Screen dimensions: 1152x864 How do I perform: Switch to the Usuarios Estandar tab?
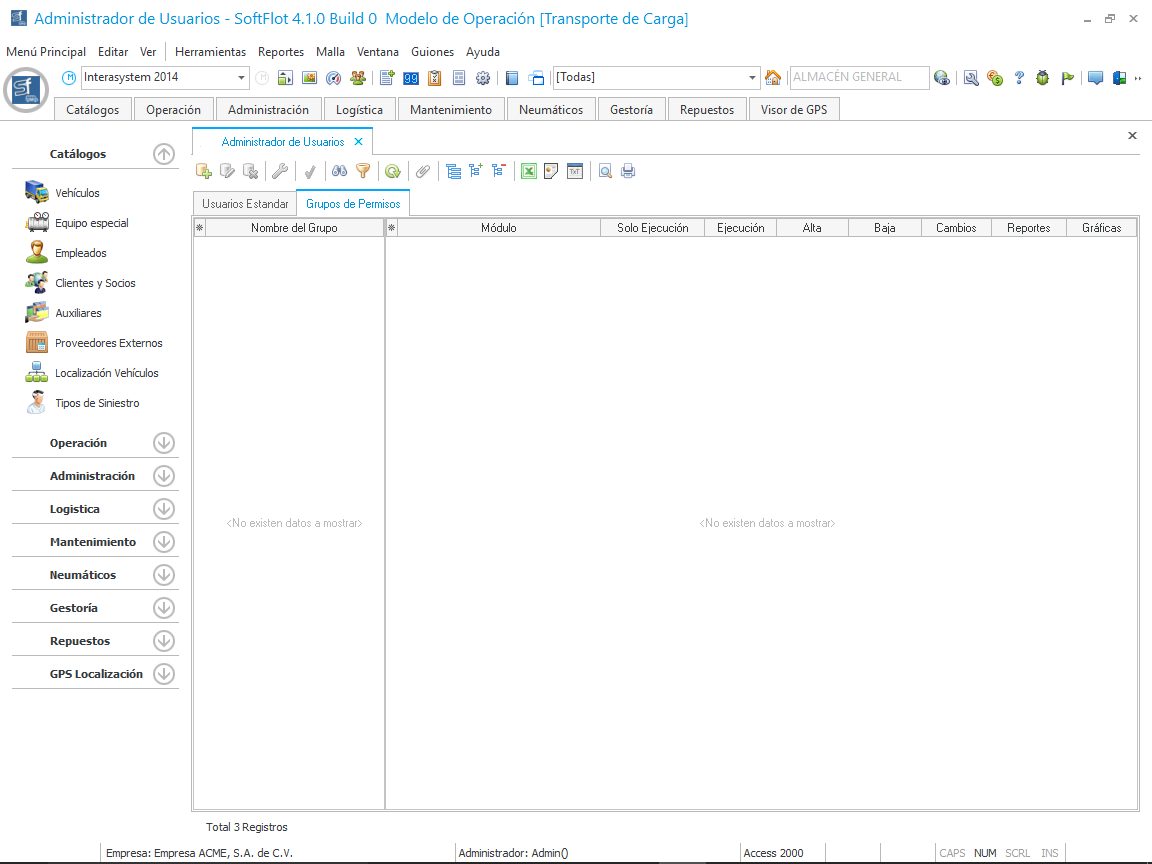[245, 203]
